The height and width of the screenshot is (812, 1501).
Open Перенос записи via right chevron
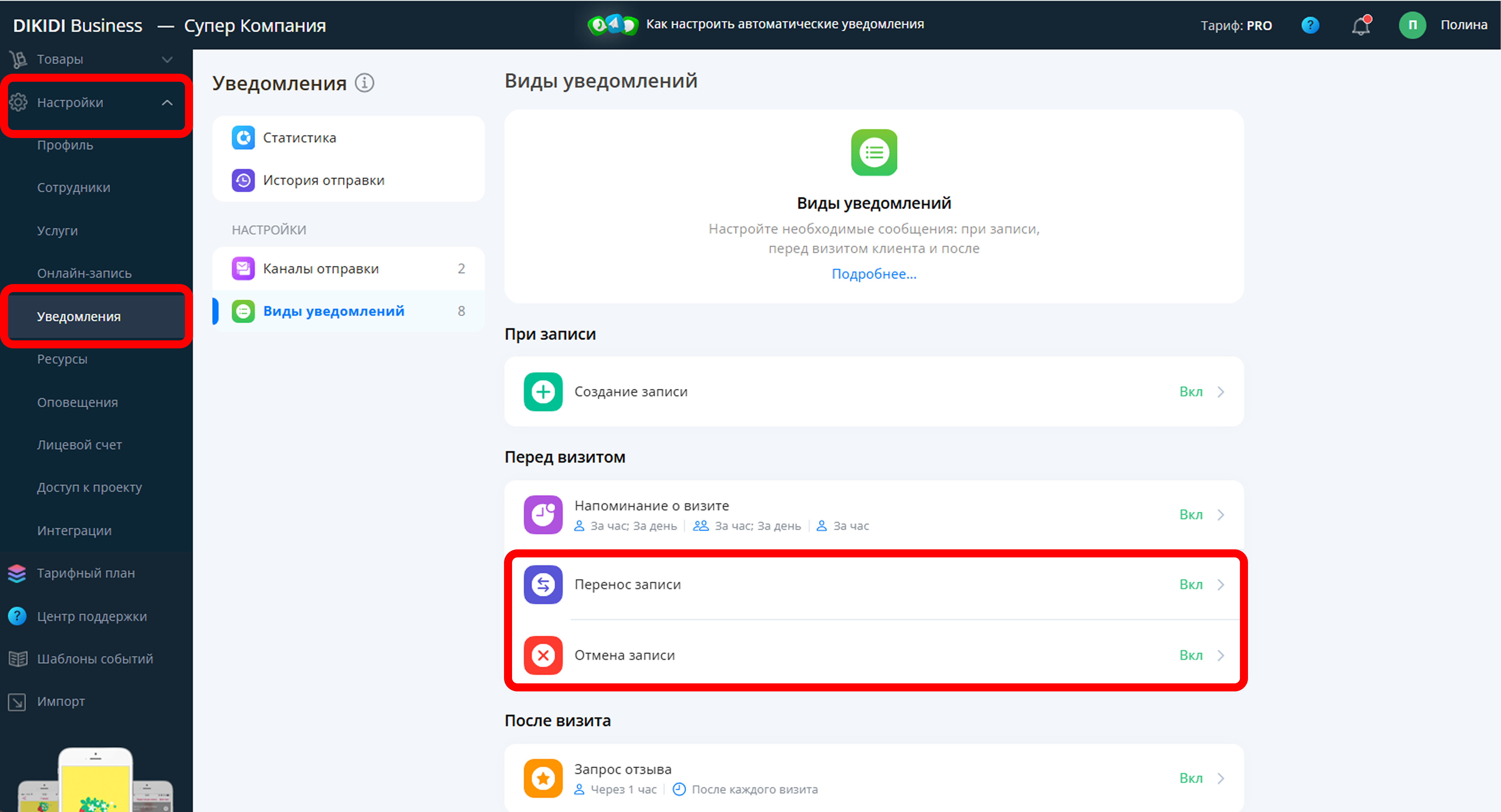click(x=1221, y=585)
